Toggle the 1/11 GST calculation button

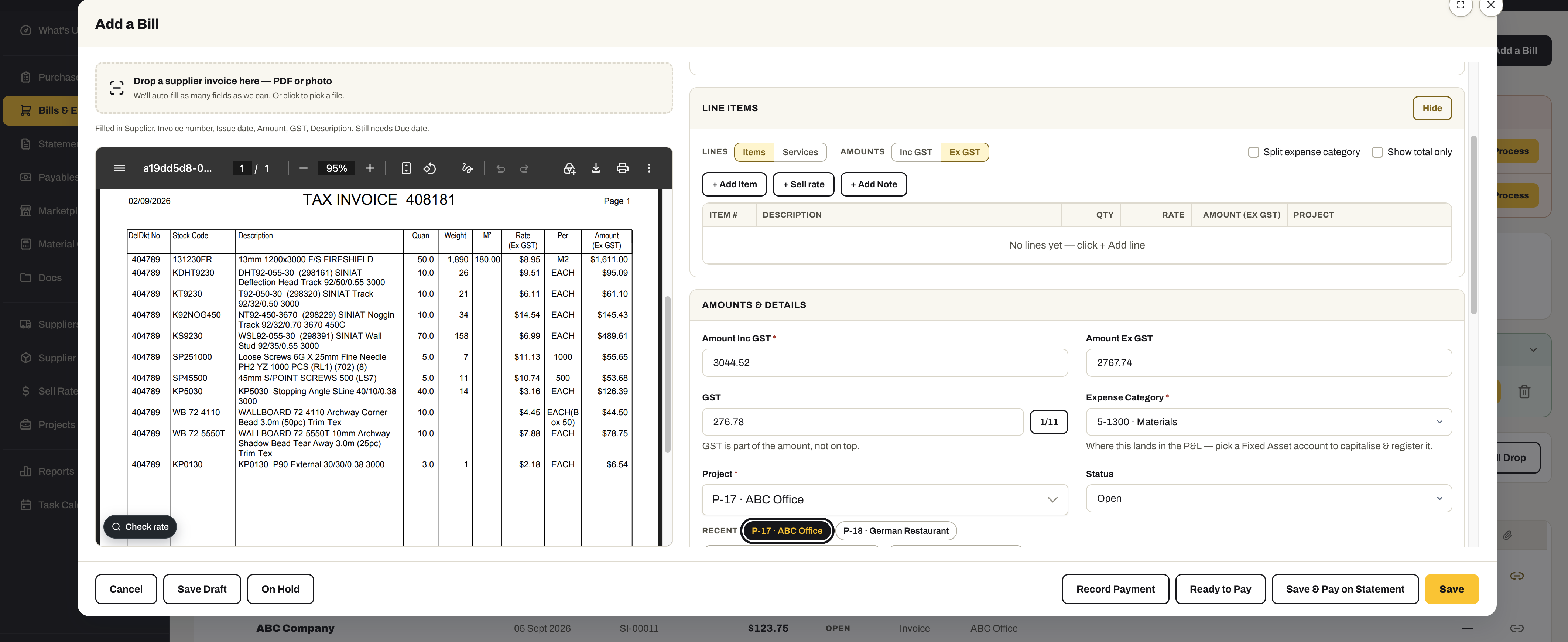pyautogui.click(x=1048, y=421)
